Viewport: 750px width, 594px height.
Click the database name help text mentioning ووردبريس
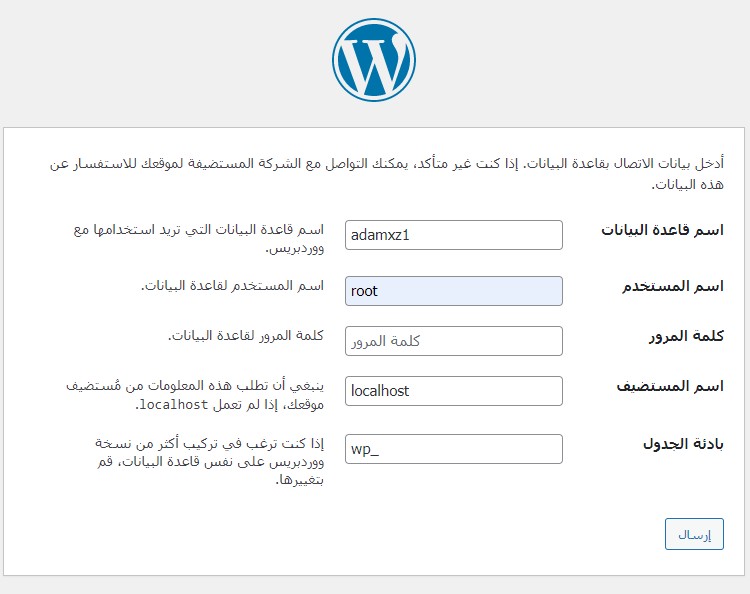point(199,239)
